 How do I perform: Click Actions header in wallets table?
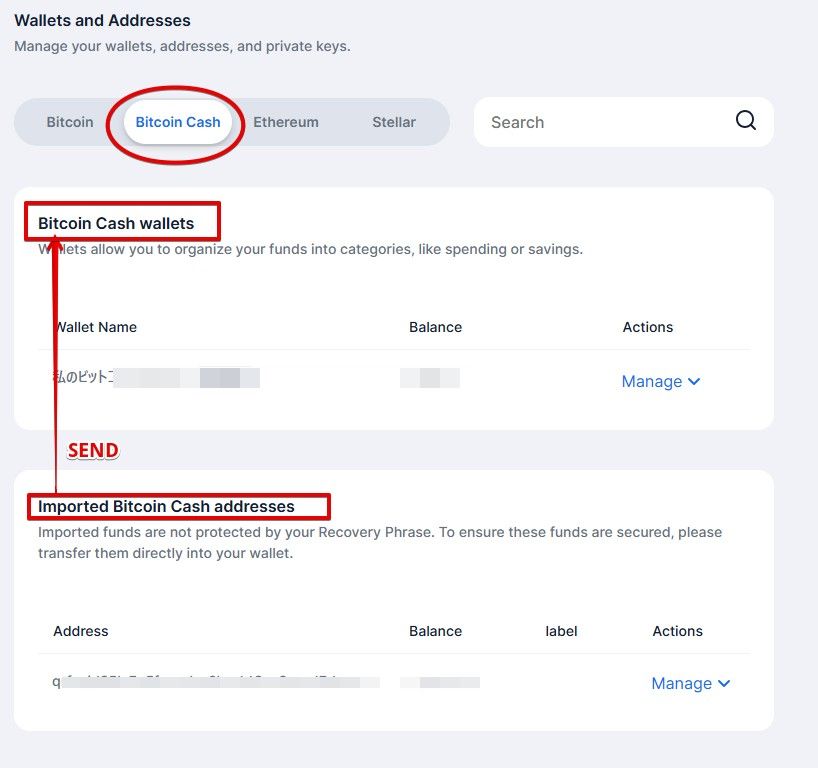tap(648, 327)
